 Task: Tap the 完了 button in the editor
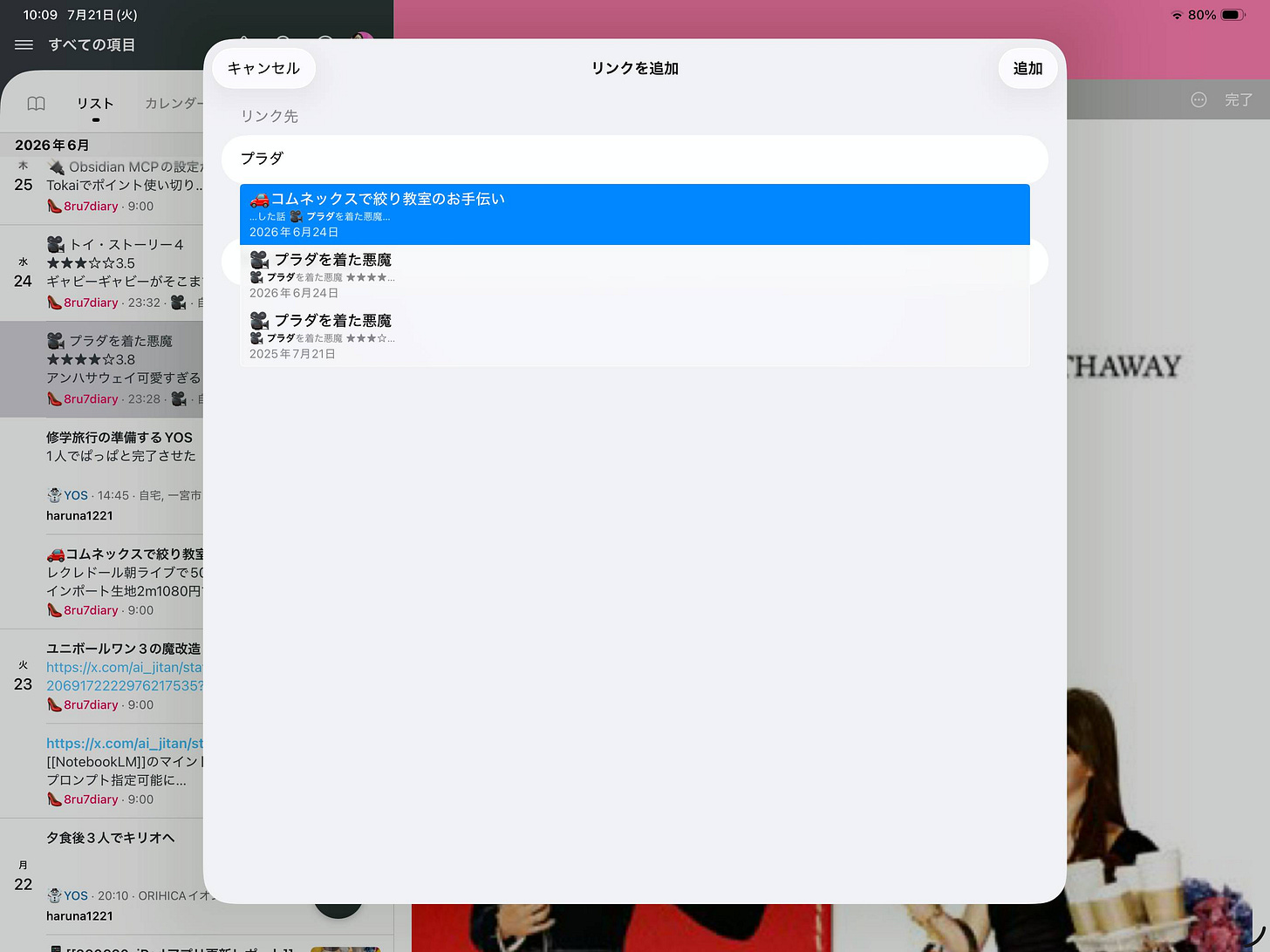click(x=1238, y=99)
